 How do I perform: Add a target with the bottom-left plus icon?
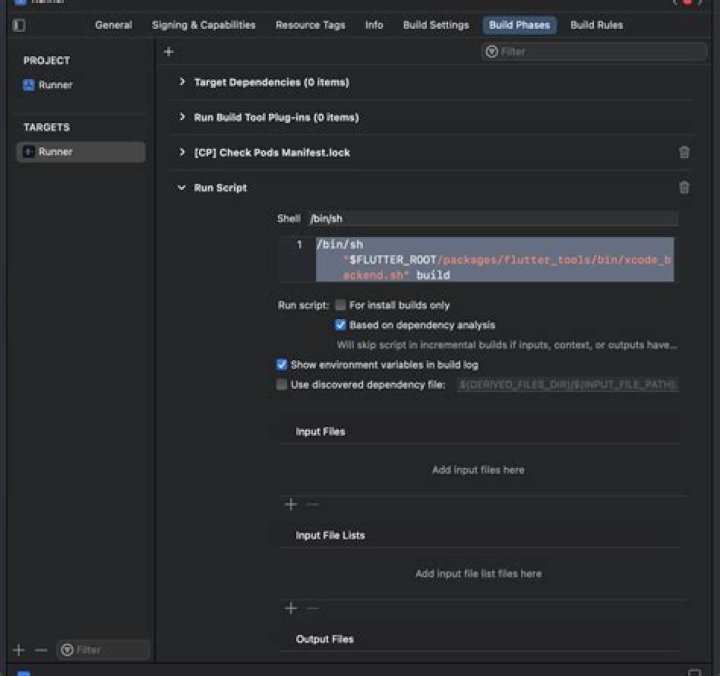(19, 650)
